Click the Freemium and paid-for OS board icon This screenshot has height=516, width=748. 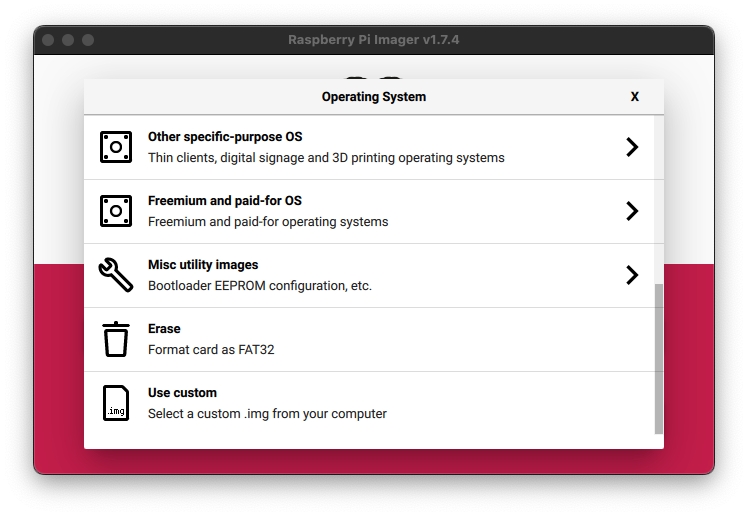[x=116, y=211]
